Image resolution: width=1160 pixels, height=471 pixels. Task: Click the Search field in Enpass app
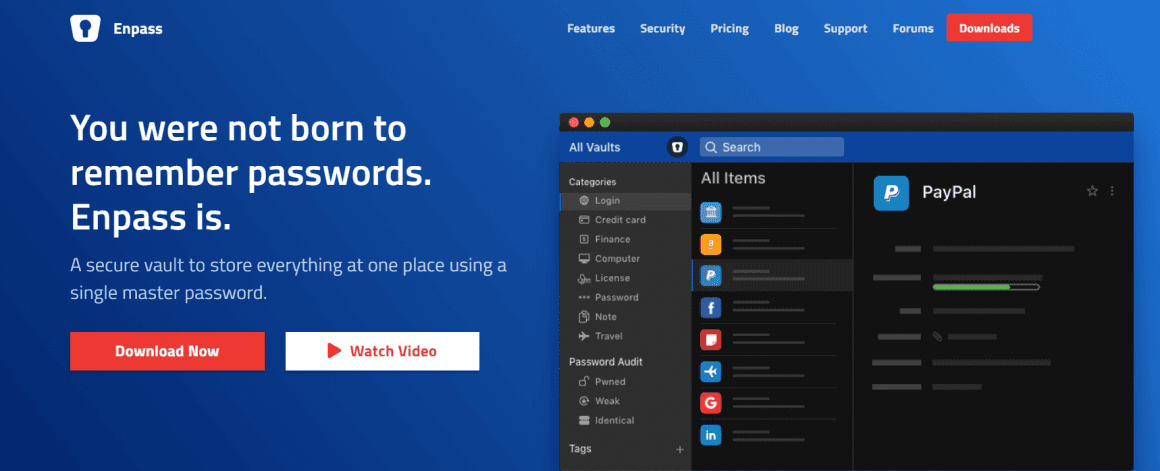point(771,148)
